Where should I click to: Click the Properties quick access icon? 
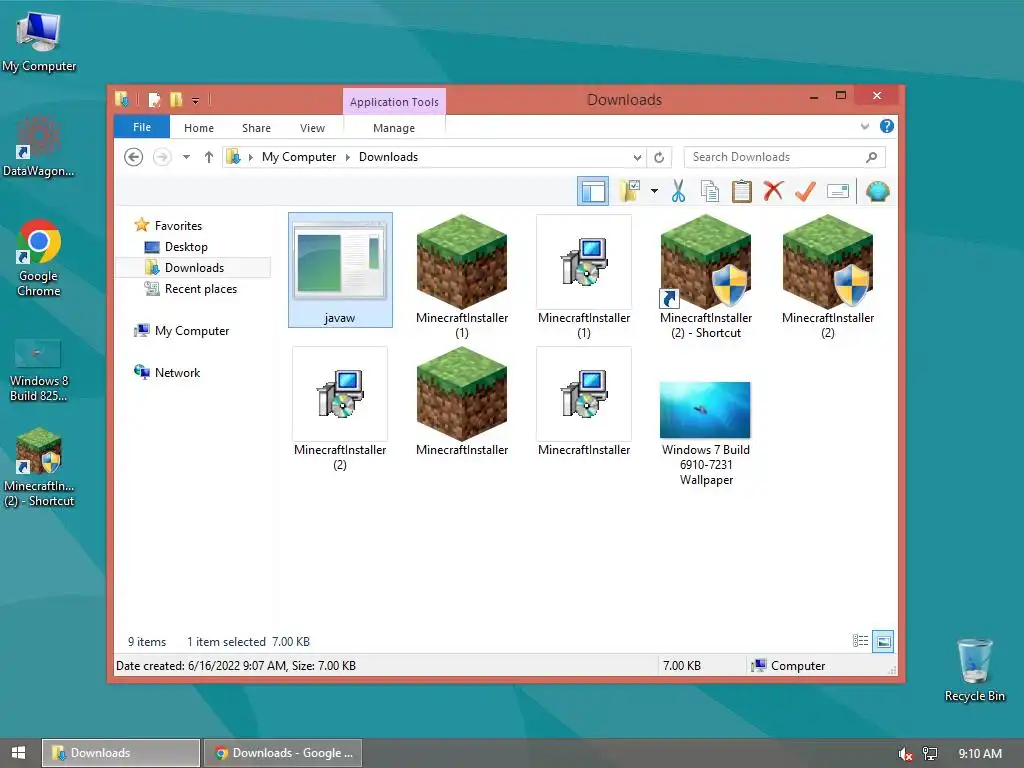click(x=154, y=100)
